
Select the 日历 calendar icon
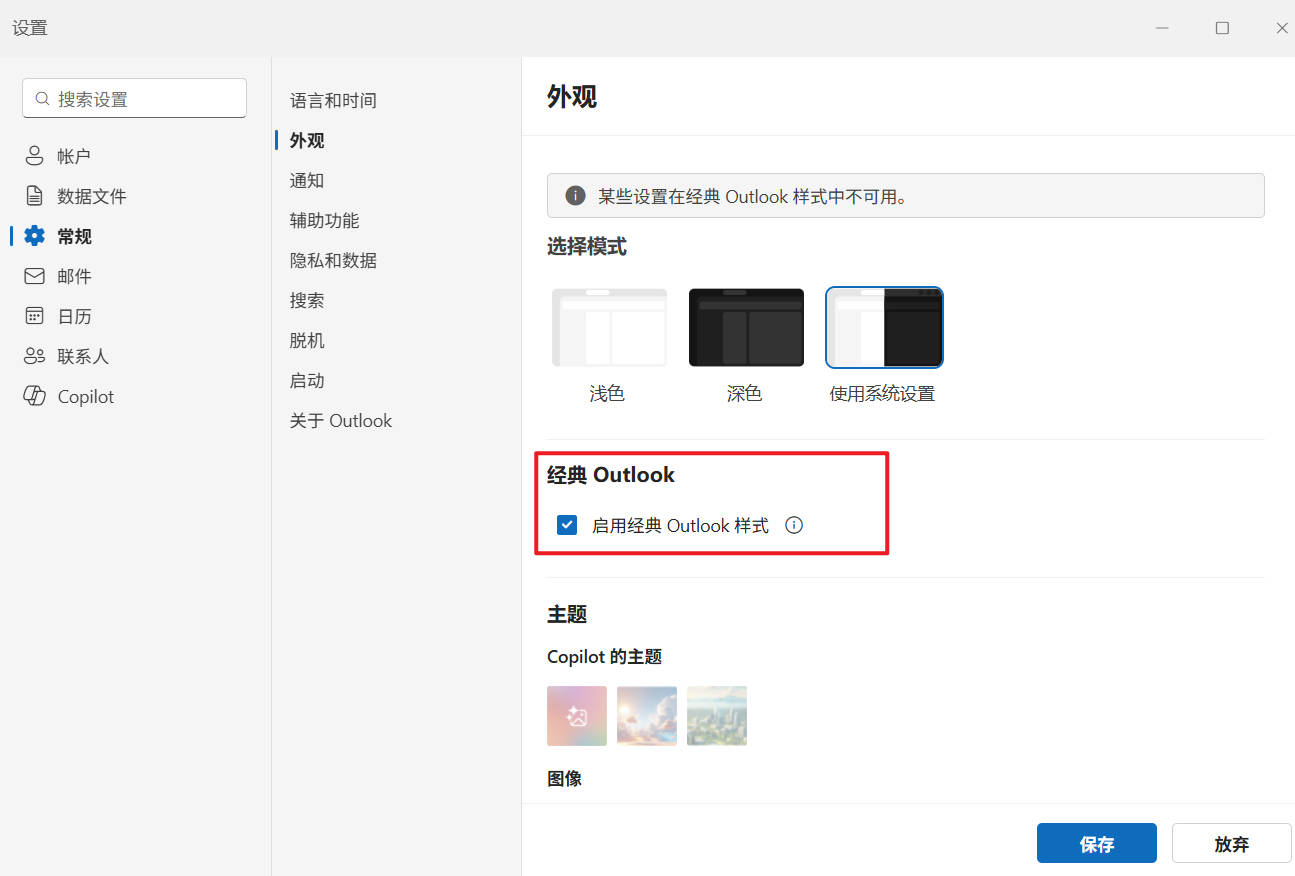point(35,316)
